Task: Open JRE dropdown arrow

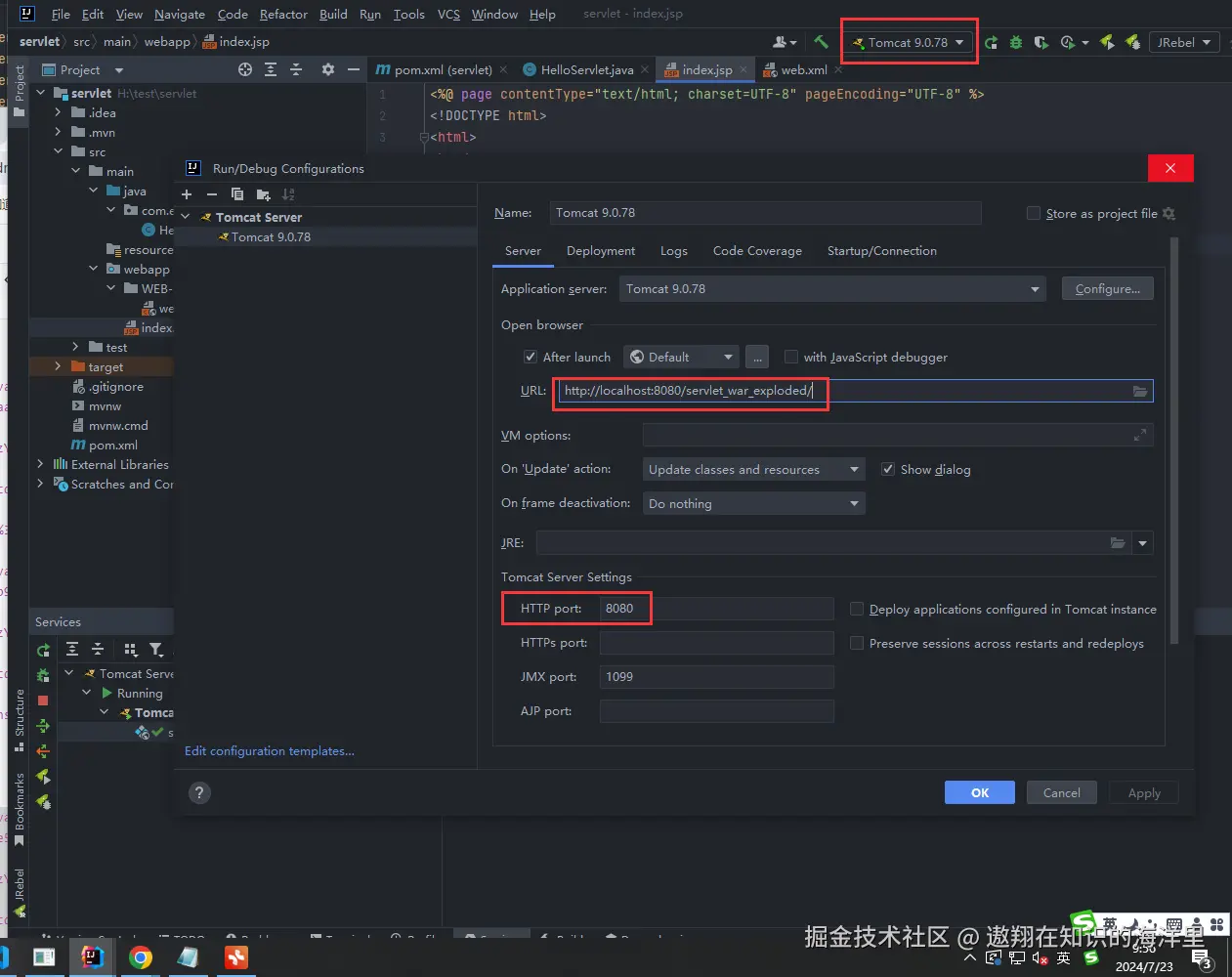Action: pyautogui.click(x=1142, y=543)
